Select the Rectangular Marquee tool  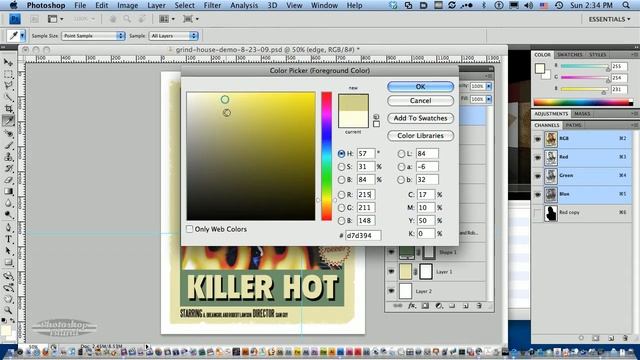point(8,74)
